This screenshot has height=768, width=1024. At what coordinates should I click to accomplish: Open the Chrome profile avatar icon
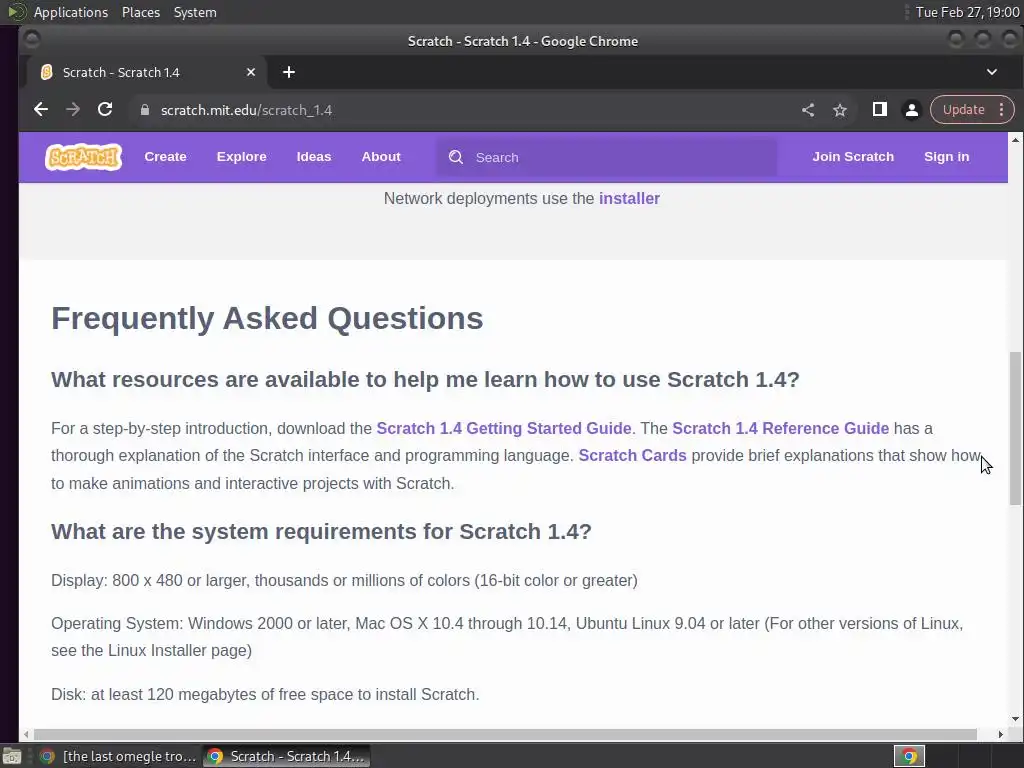coord(912,110)
